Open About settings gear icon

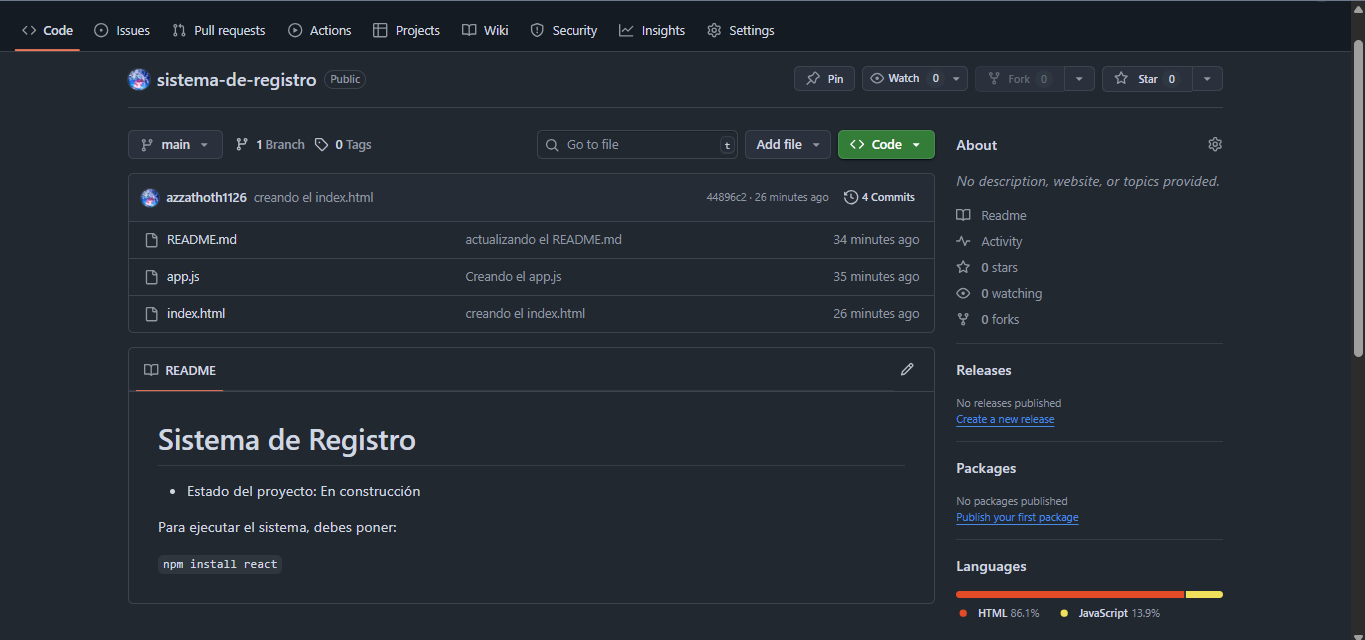pos(1215,144)
